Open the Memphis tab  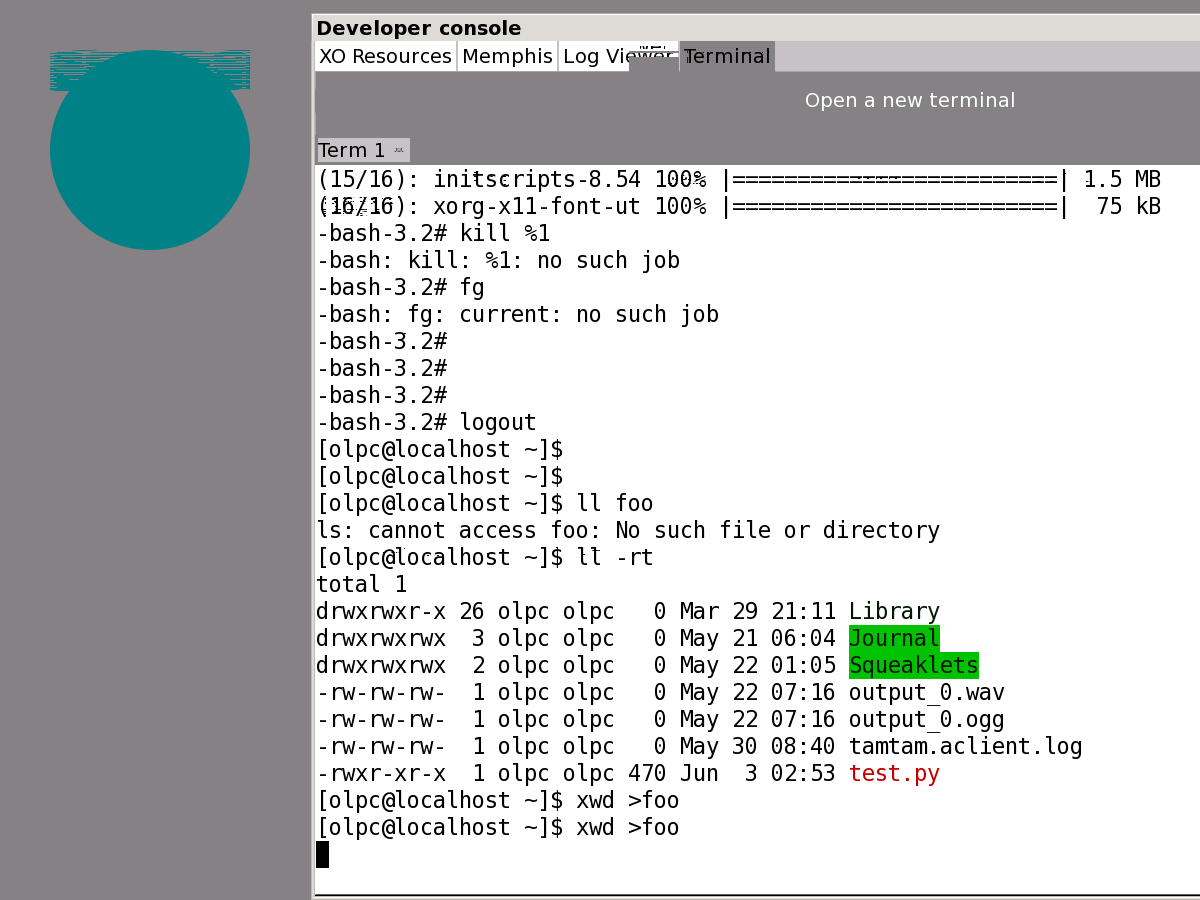507,57
